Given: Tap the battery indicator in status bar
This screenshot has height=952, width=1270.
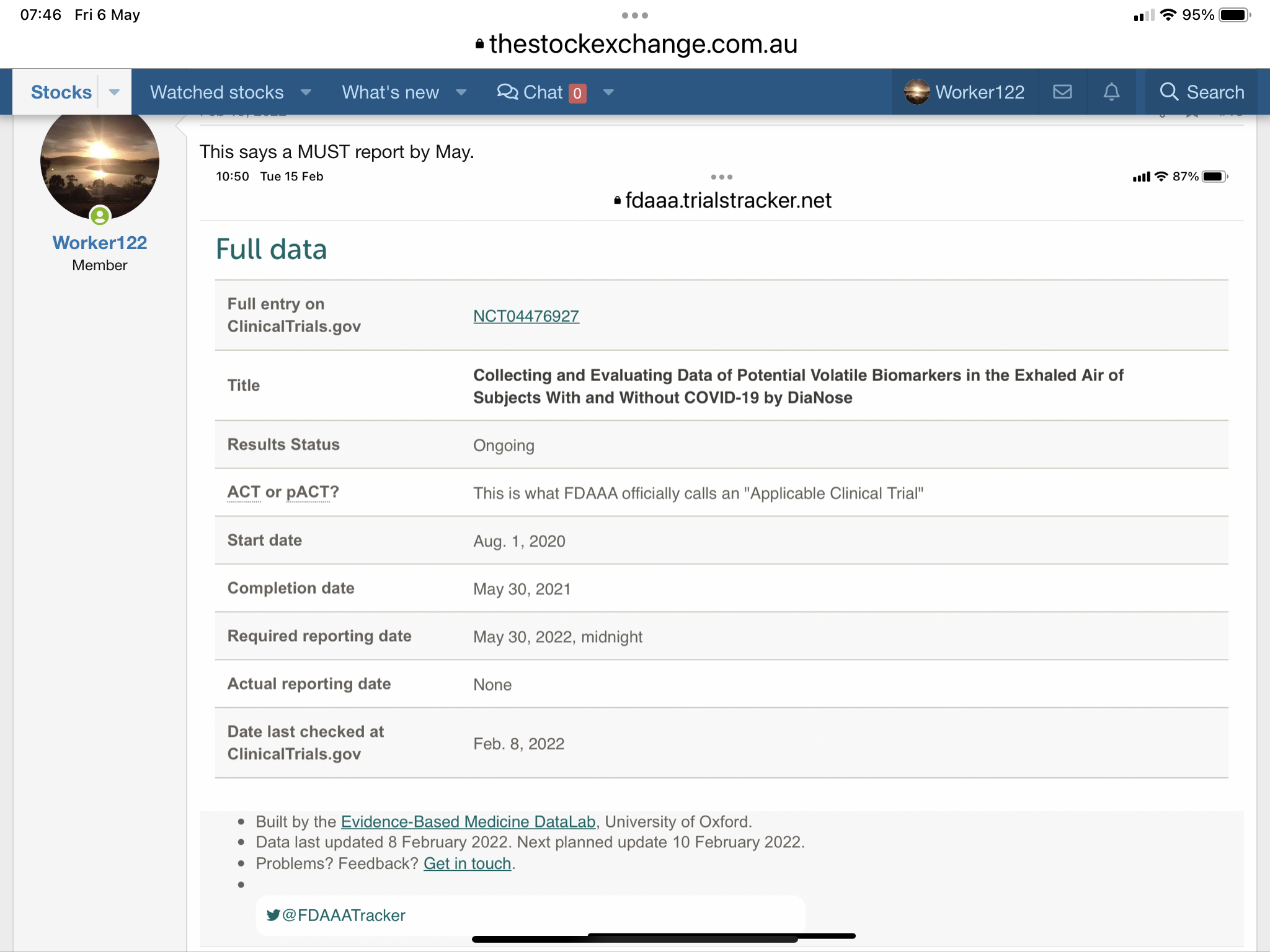Looking at the screenshot, I should tap(1235, 15).
